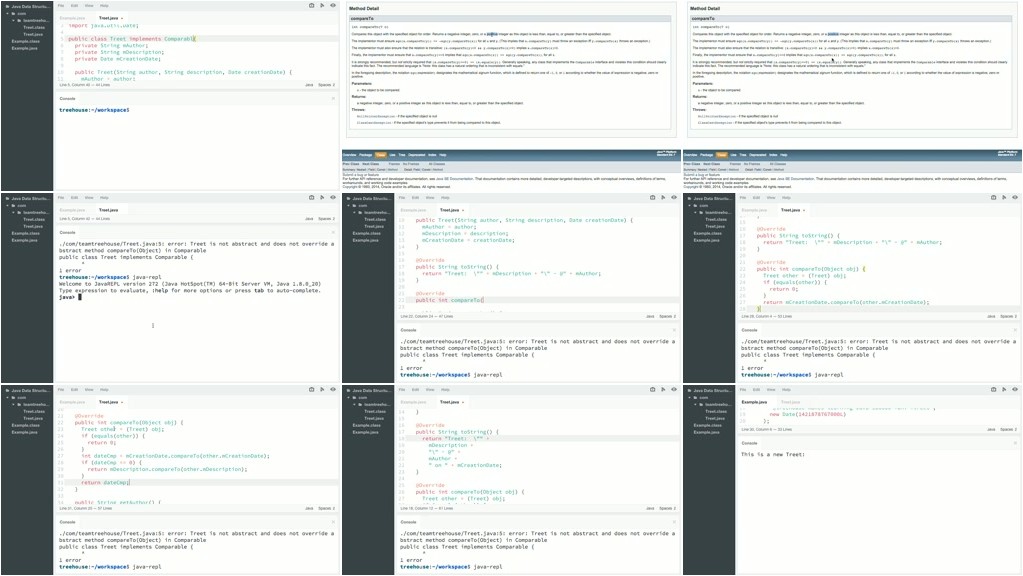Click fork icon in Comparable declaration frame
The image size is (1023, 576).
point(322,5)
